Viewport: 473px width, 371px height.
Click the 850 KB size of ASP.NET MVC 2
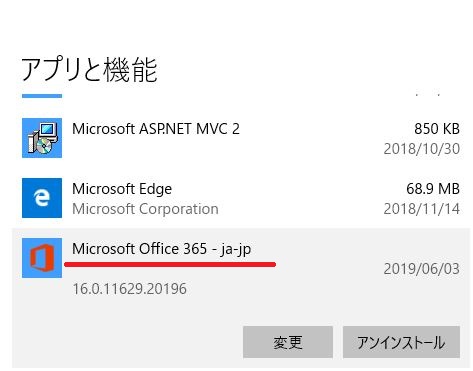point(437,129)
